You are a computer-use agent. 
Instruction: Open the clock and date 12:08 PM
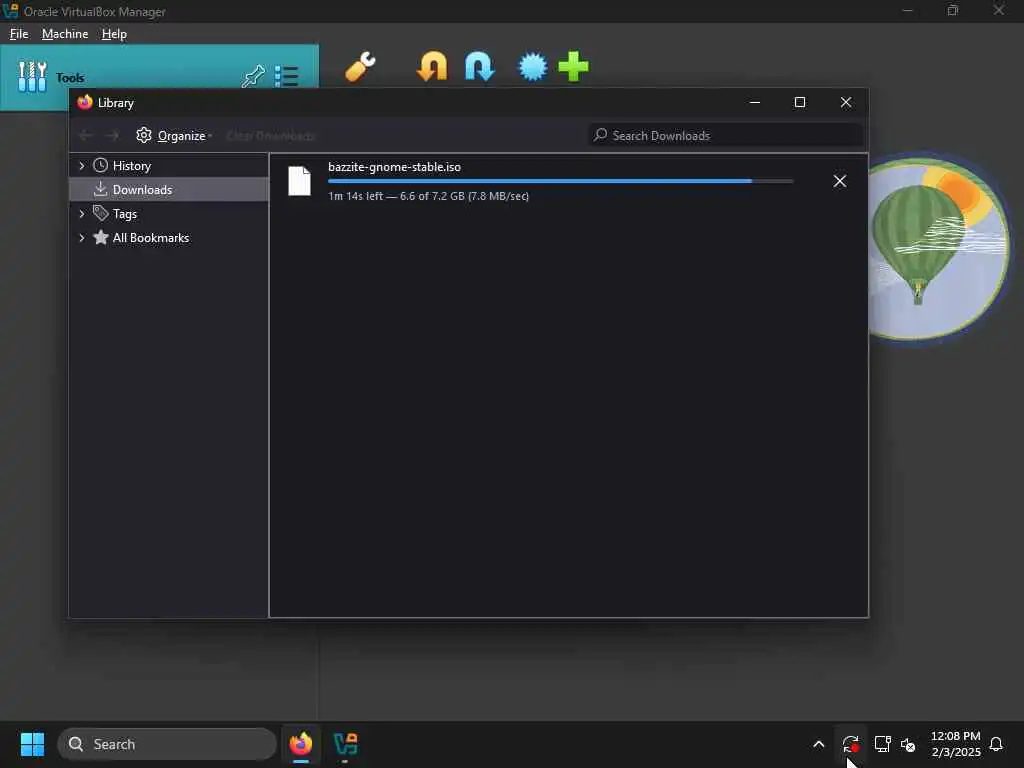pyautogui.click(x=955, y=744)
